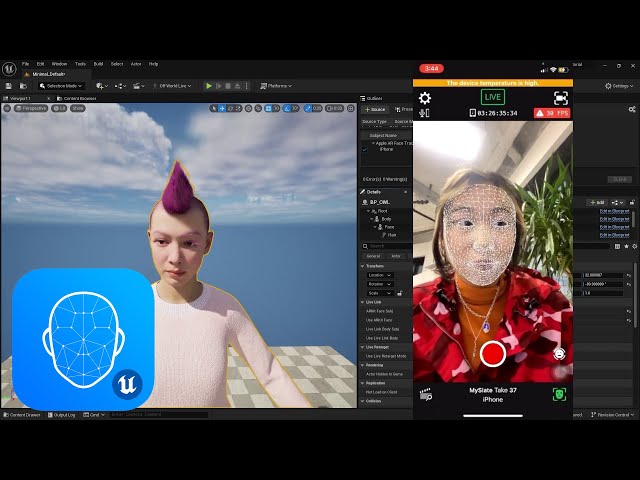This screenshot has width=640, height=480.
Task: Click the Unreal Engine logo icon
Action: (9, 69)
